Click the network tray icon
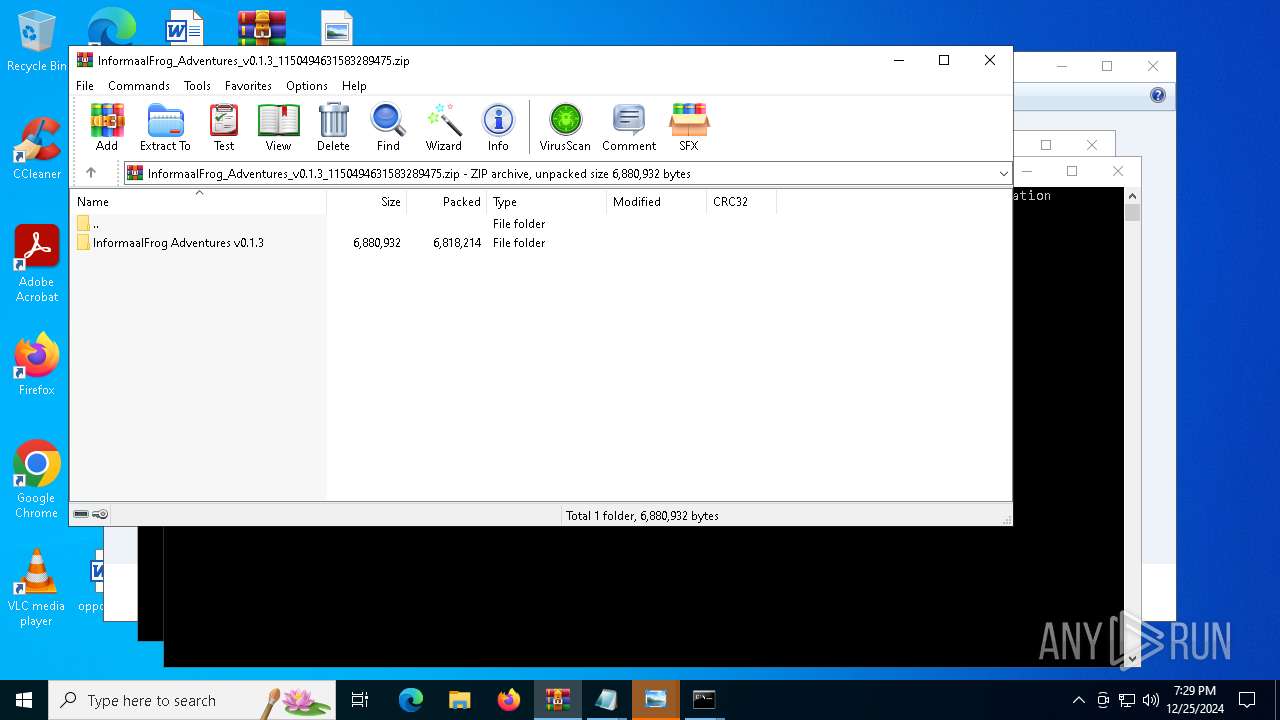 (1127, 700)
